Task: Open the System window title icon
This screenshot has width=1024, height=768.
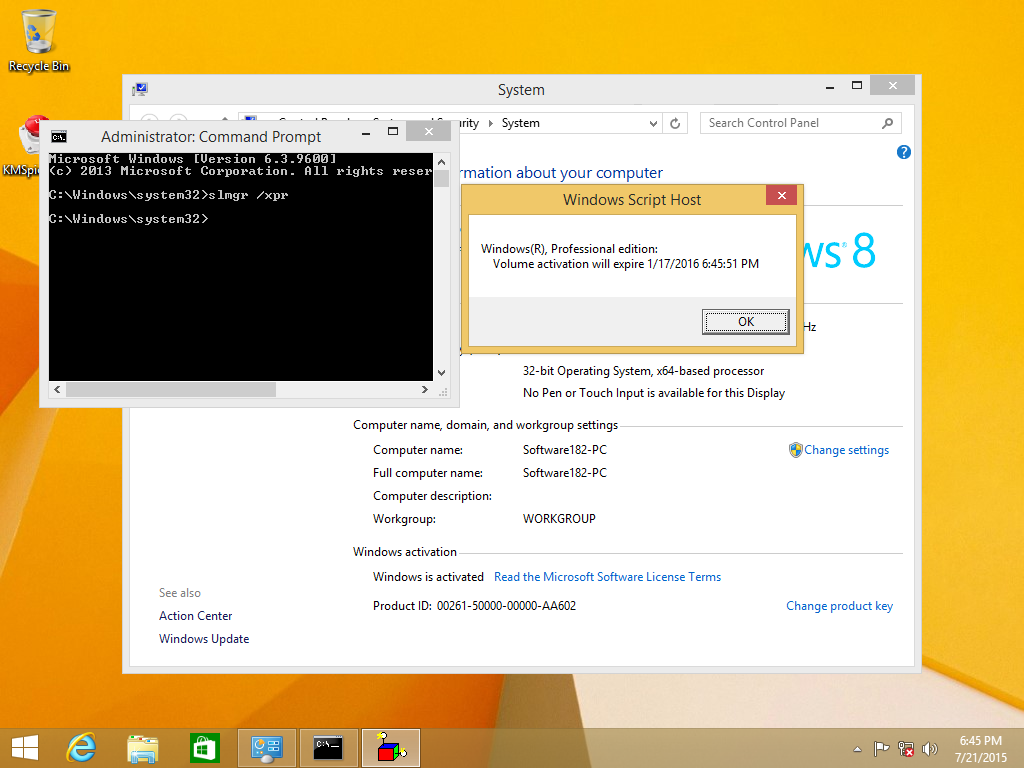Action: 140,89
